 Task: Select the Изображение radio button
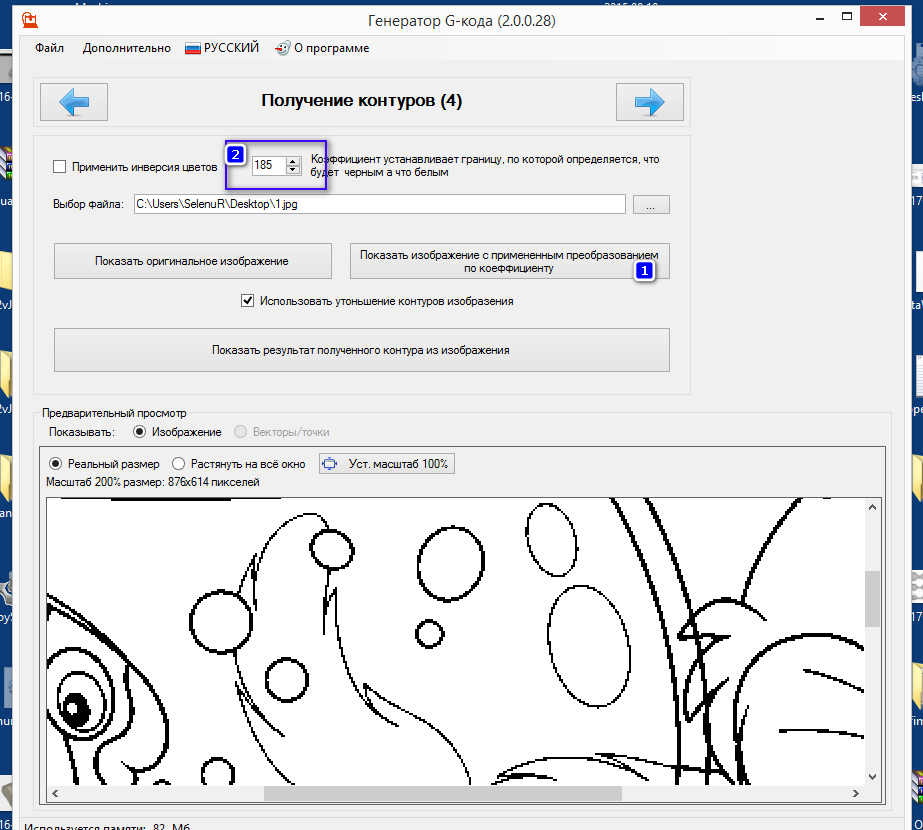pyautogui.click(x=140, y=432)
